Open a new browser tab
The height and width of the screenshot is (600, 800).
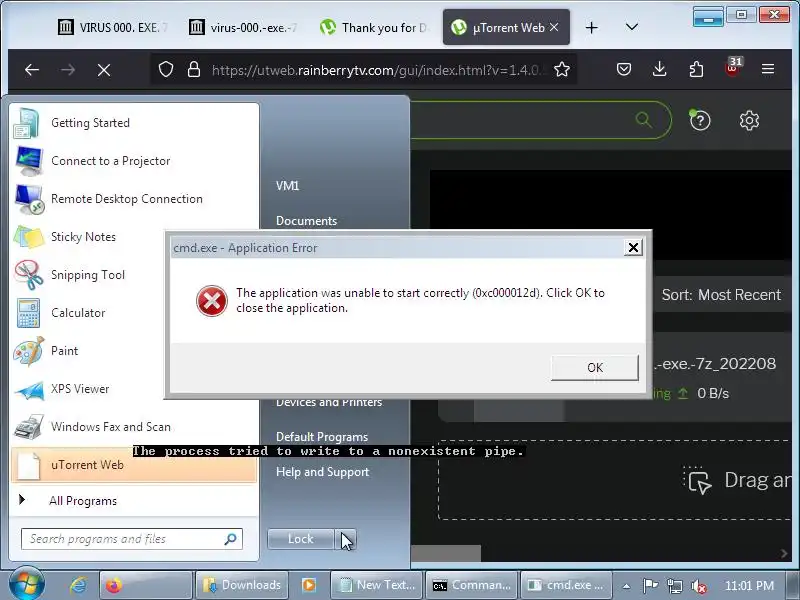(591, 27)
